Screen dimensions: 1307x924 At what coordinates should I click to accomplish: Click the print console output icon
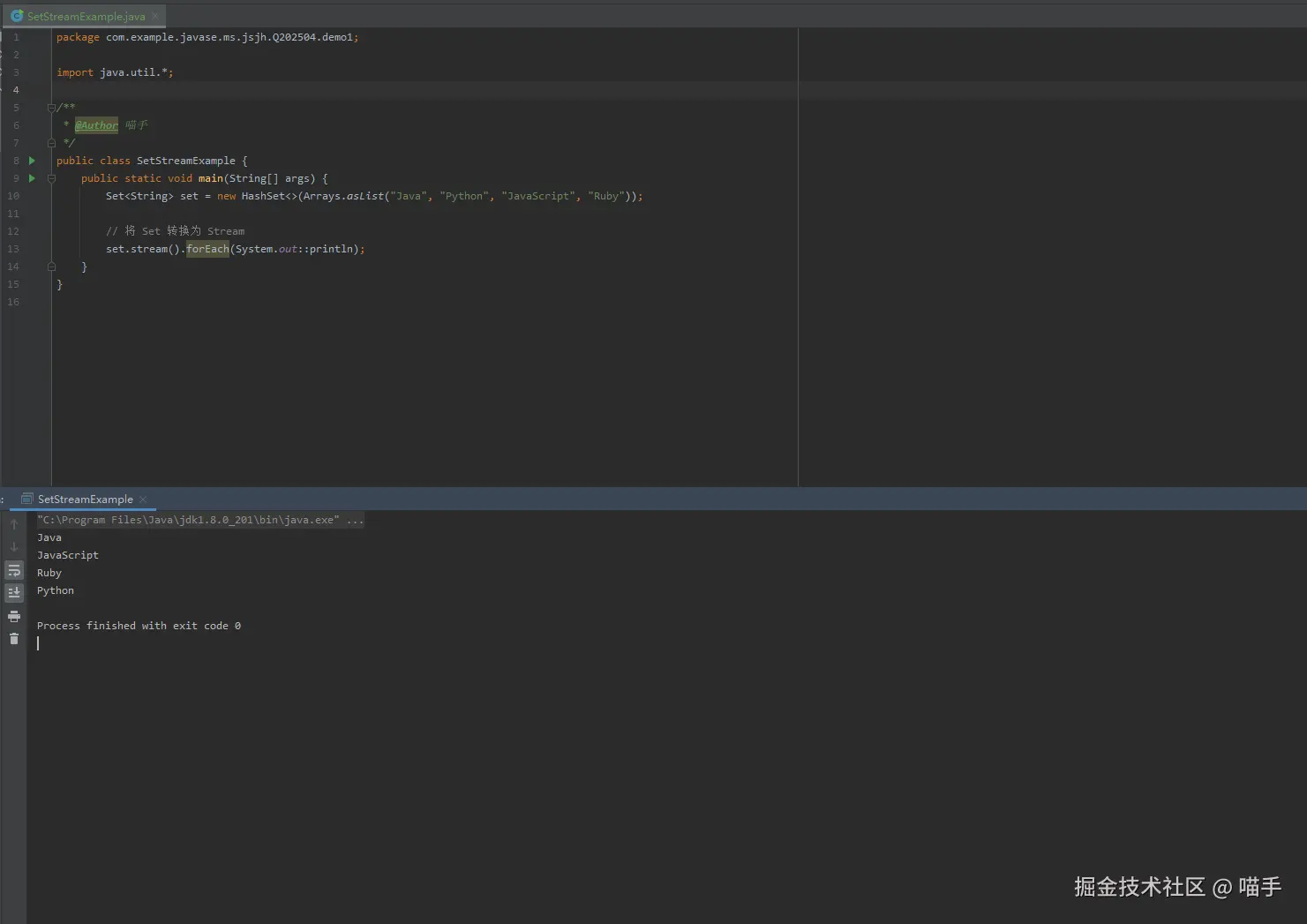click(14, 616)
